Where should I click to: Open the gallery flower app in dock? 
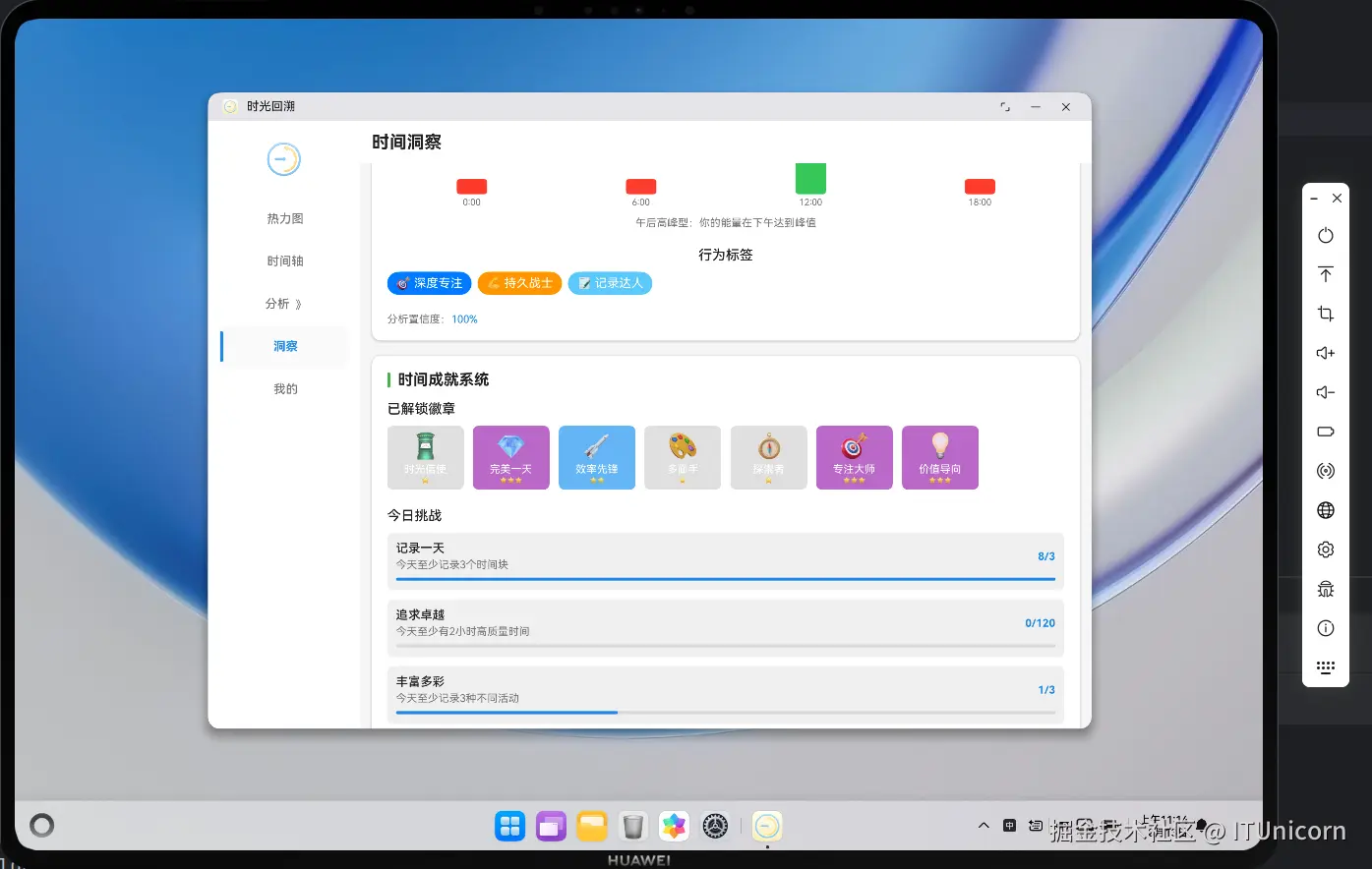[674, 827]
